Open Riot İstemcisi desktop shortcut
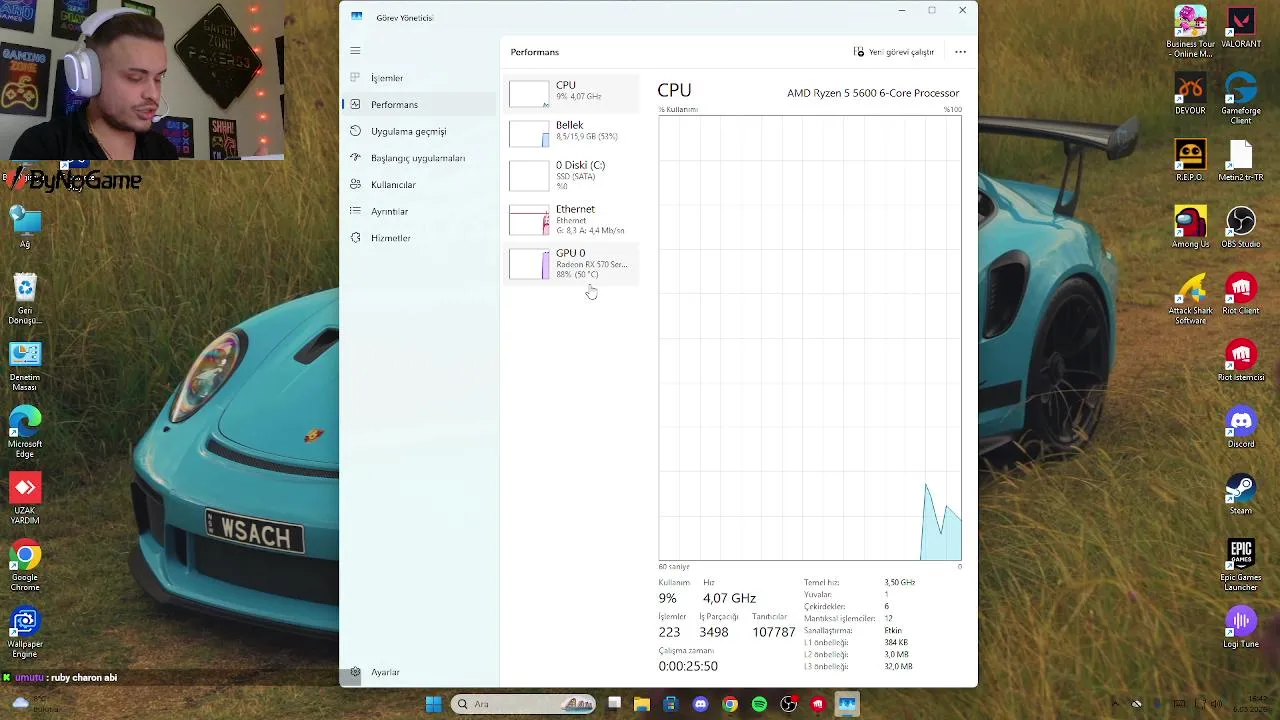Screen dimensions: 1280x720 (x=1241, y=361)
